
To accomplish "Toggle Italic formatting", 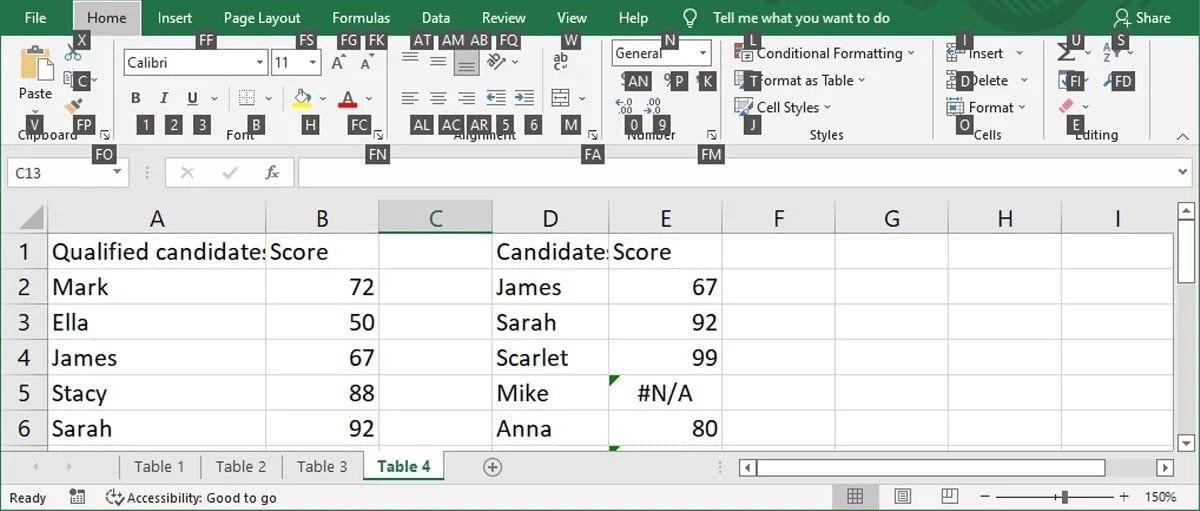I will [163, 98].
